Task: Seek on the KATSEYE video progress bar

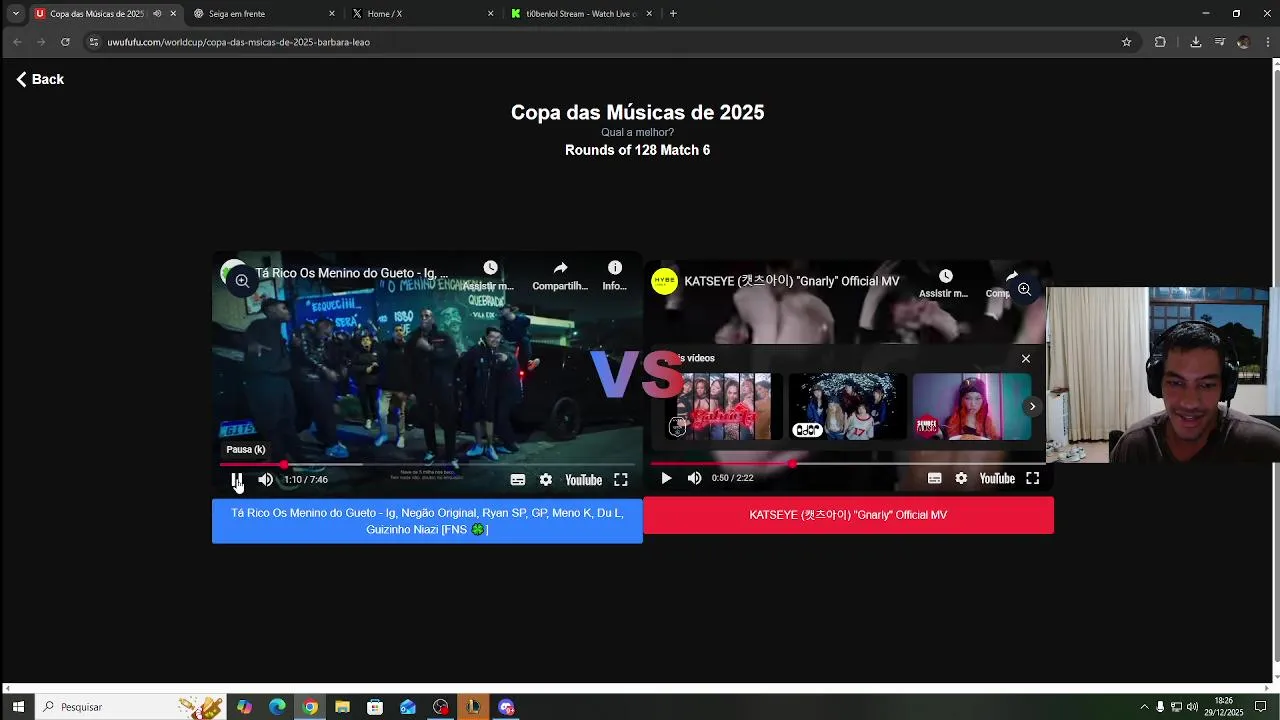Action: pos(848,463)
